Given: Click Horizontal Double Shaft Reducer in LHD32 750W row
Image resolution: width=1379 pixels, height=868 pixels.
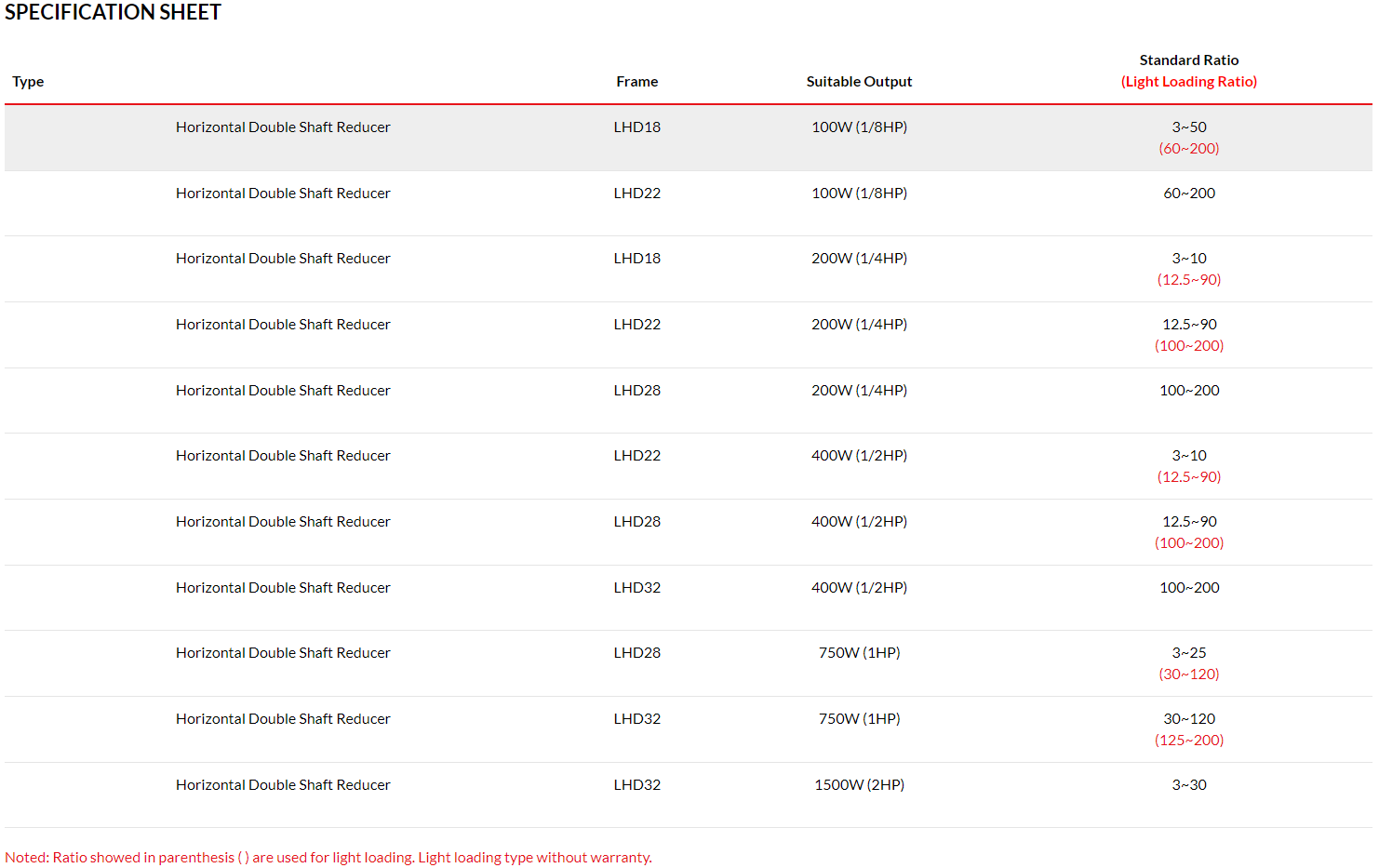Looking at the screenshot, I should click(283, 719).
